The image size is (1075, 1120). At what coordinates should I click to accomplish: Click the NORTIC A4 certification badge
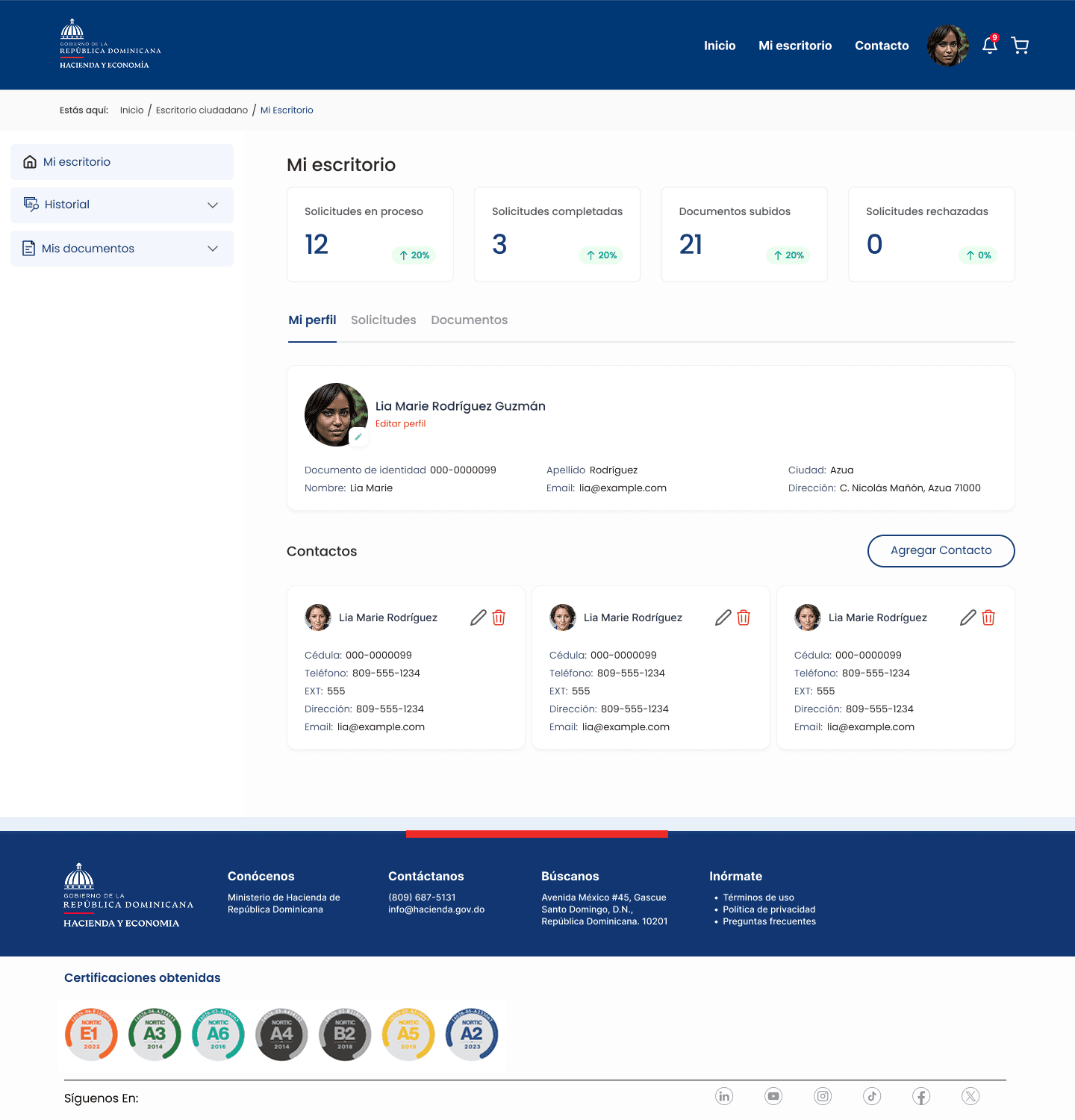(281, 1034)
